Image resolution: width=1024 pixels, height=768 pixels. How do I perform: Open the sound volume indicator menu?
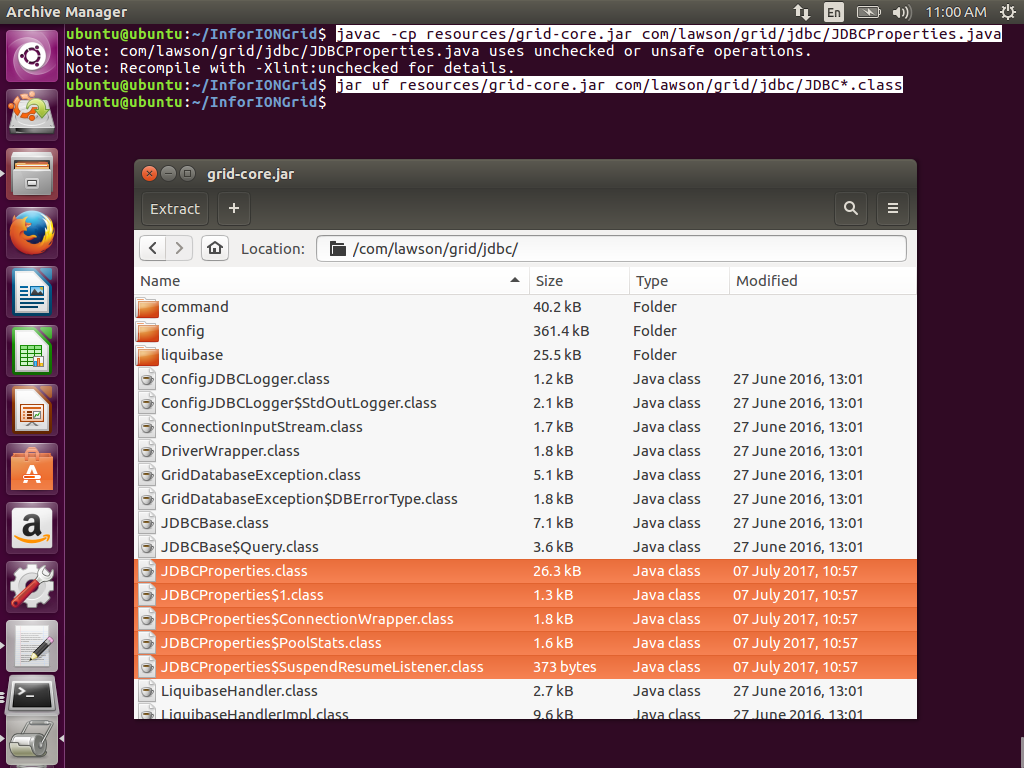point(900,12)
